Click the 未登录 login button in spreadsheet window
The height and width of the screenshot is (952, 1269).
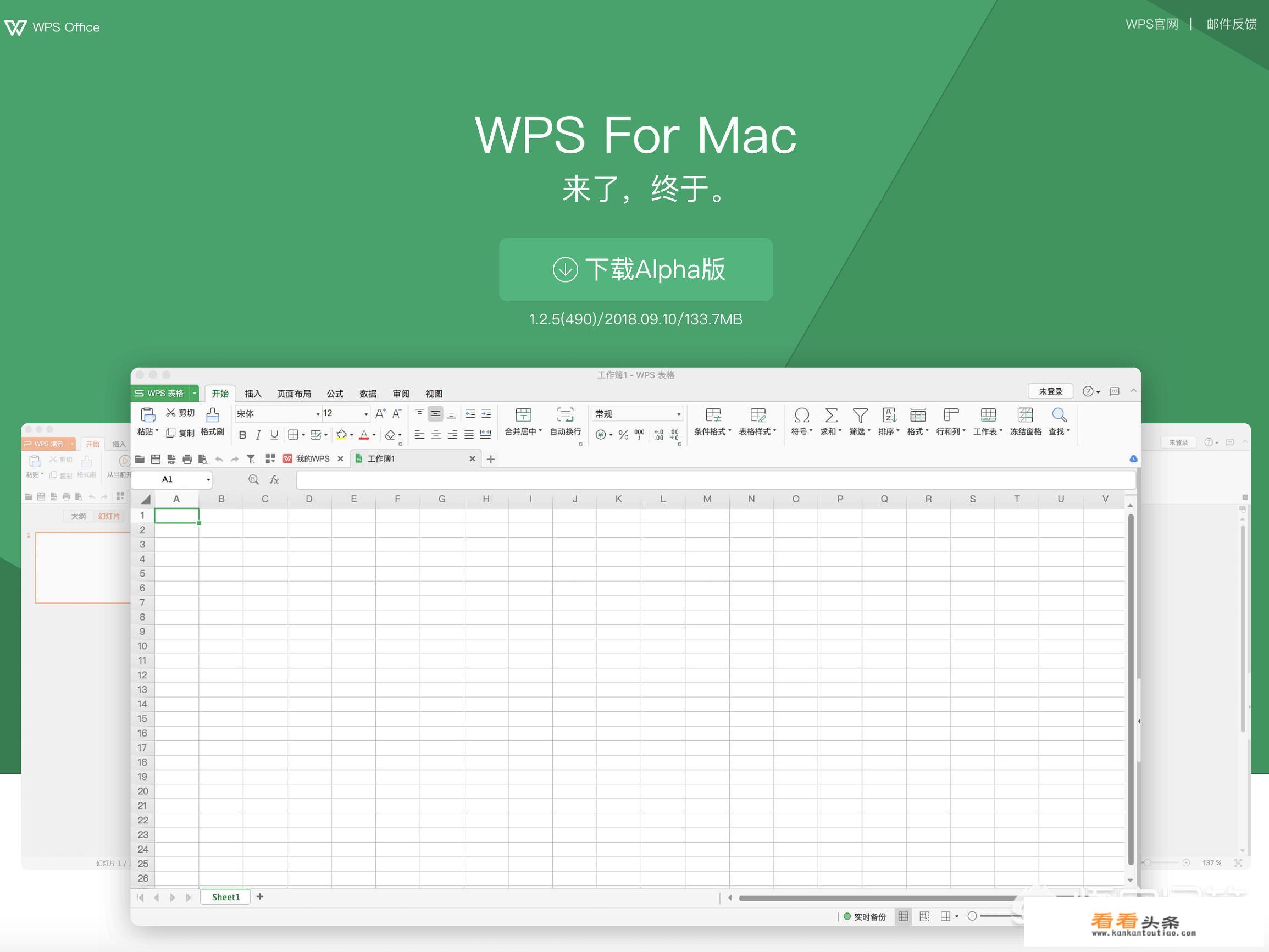pyautogui.click(x=1050, y=391)
